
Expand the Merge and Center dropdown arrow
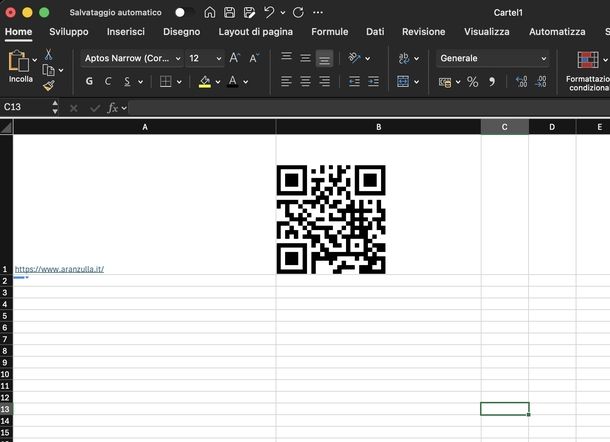pyautogui.click(x=416, y=82)
